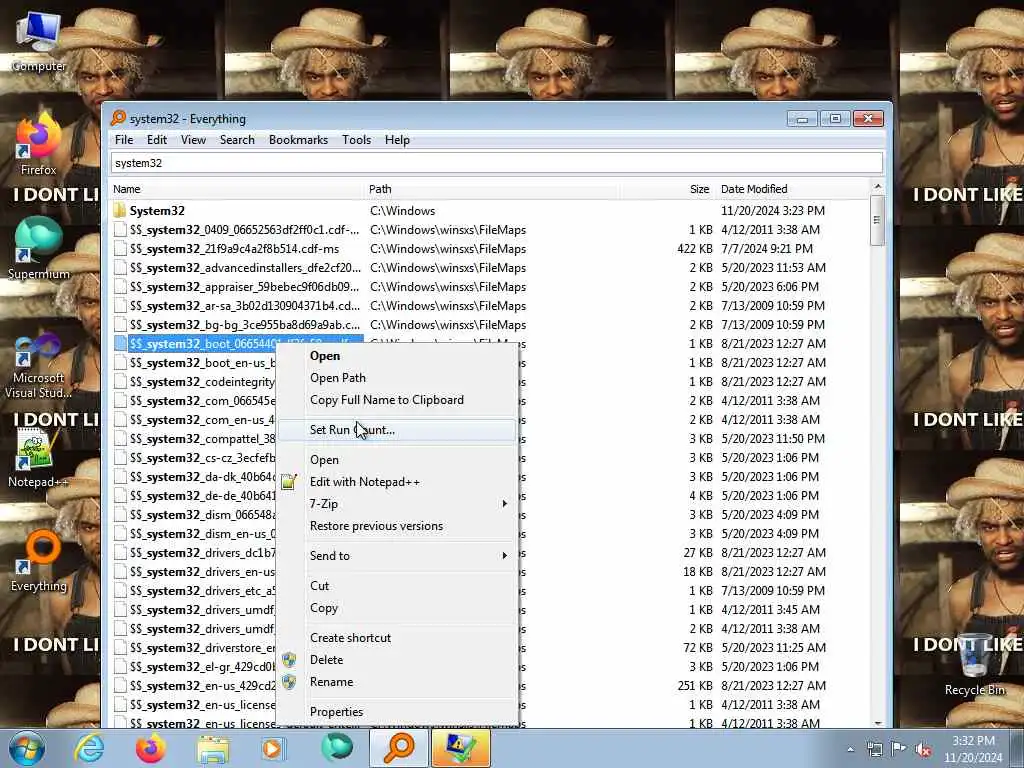Select Copy Full Name to Clipboard

click(x=396, y=400)
